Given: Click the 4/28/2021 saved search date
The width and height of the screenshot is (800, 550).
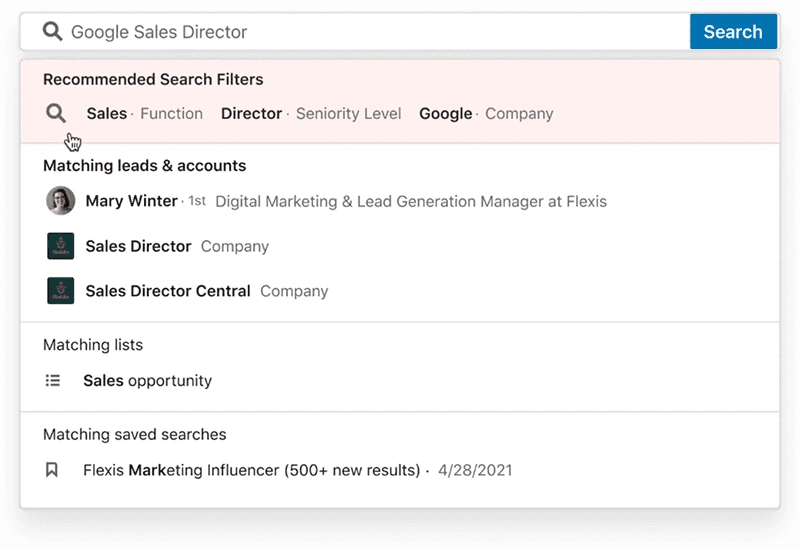Looking at the screenshot, I should (x=474, y=470).
